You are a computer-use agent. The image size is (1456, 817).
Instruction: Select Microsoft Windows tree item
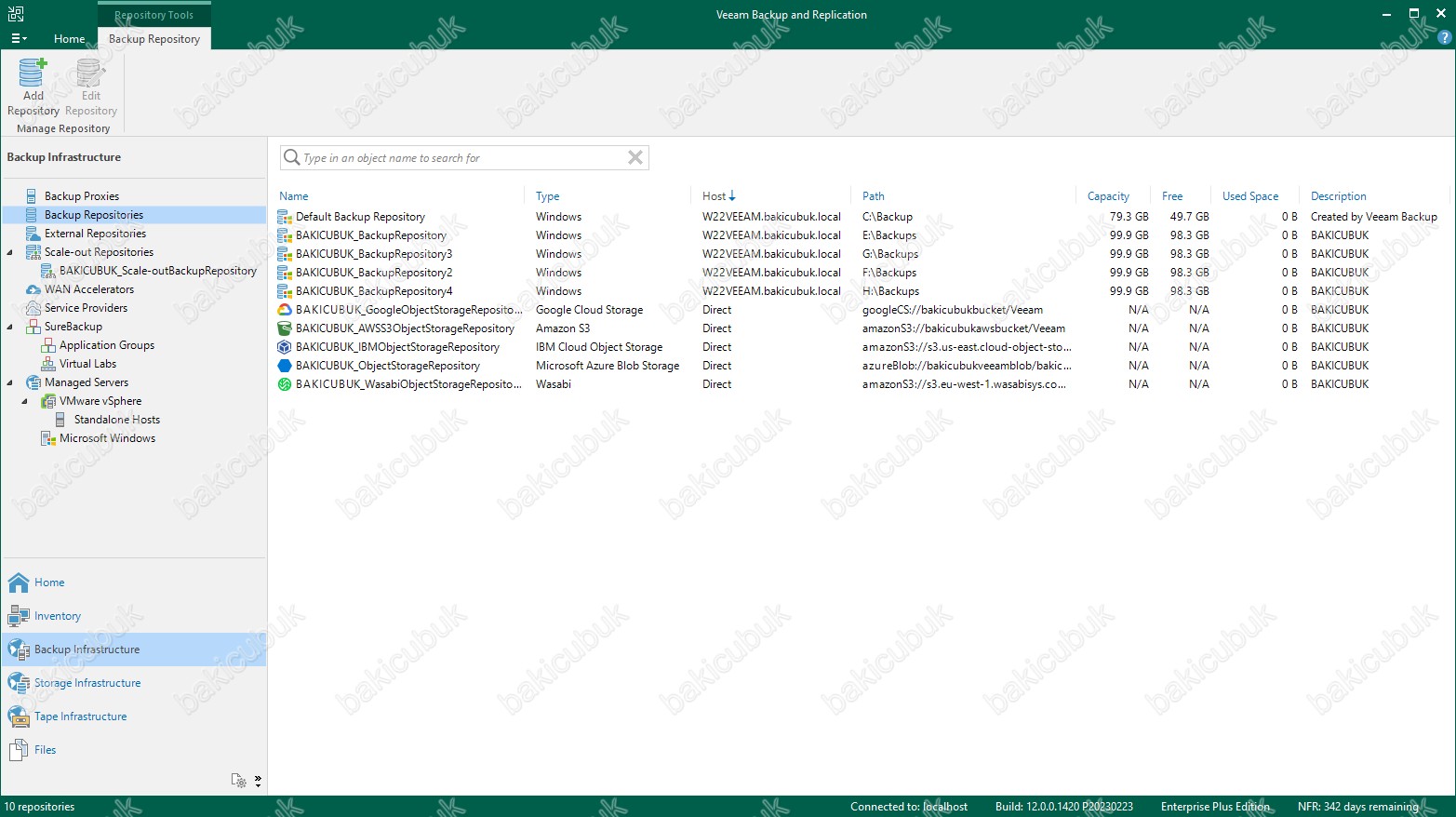pyautogui.click(x=107, y=438)
